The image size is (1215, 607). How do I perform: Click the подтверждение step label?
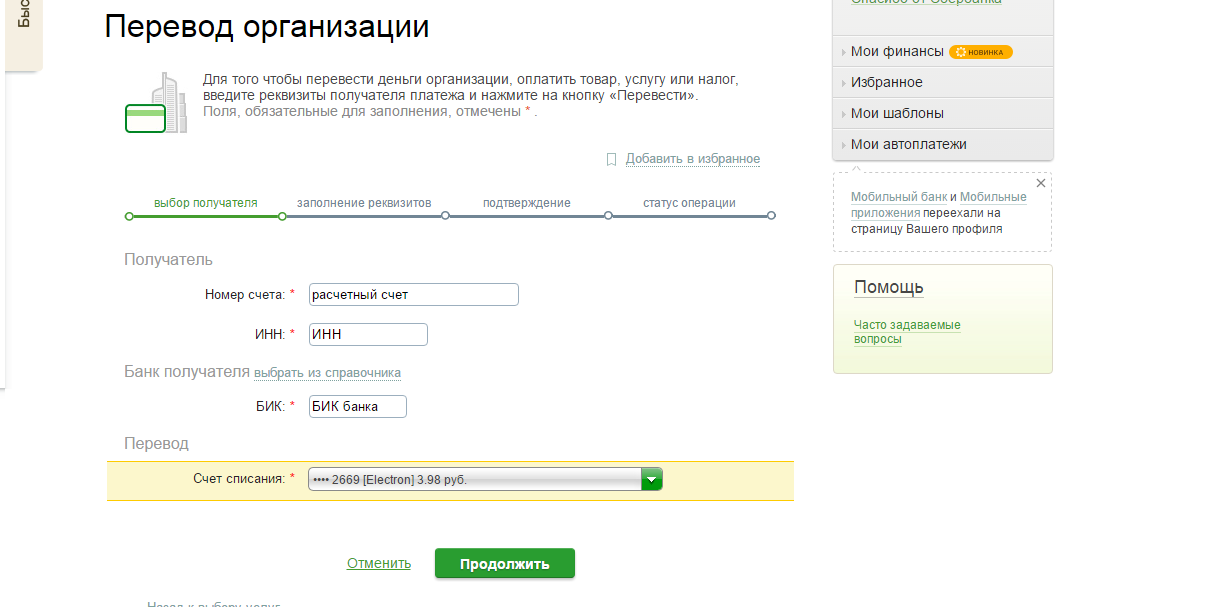[526, 203]
